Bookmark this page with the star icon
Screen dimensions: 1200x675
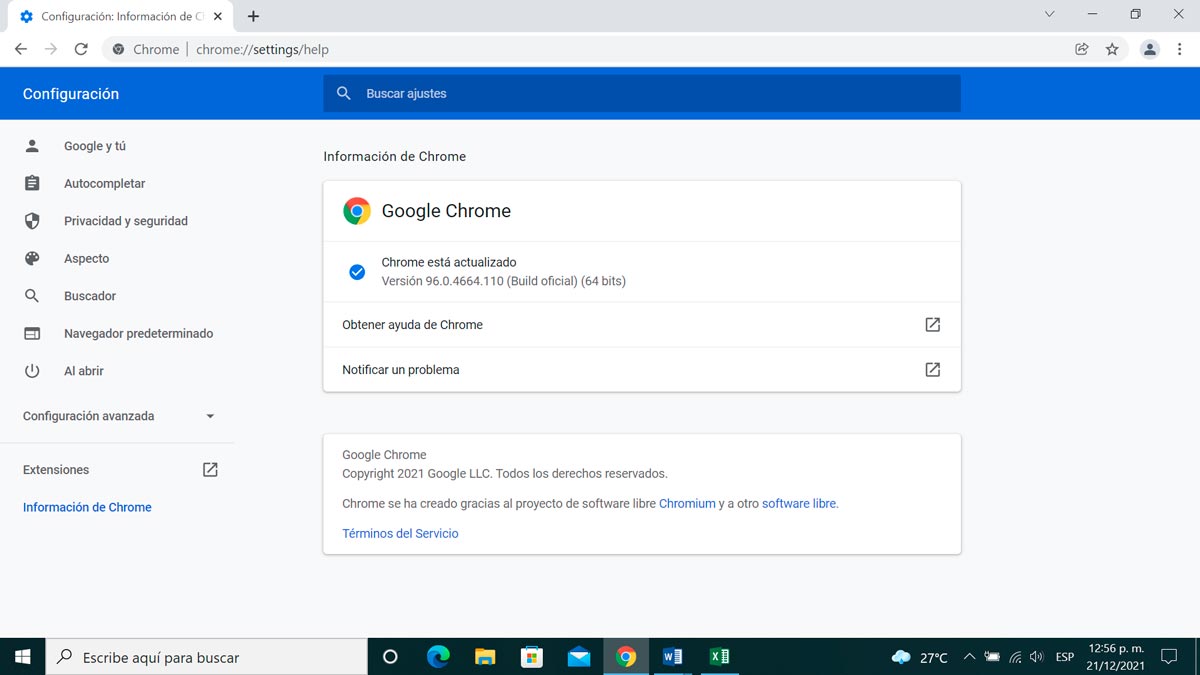(x=1113, y=48)
